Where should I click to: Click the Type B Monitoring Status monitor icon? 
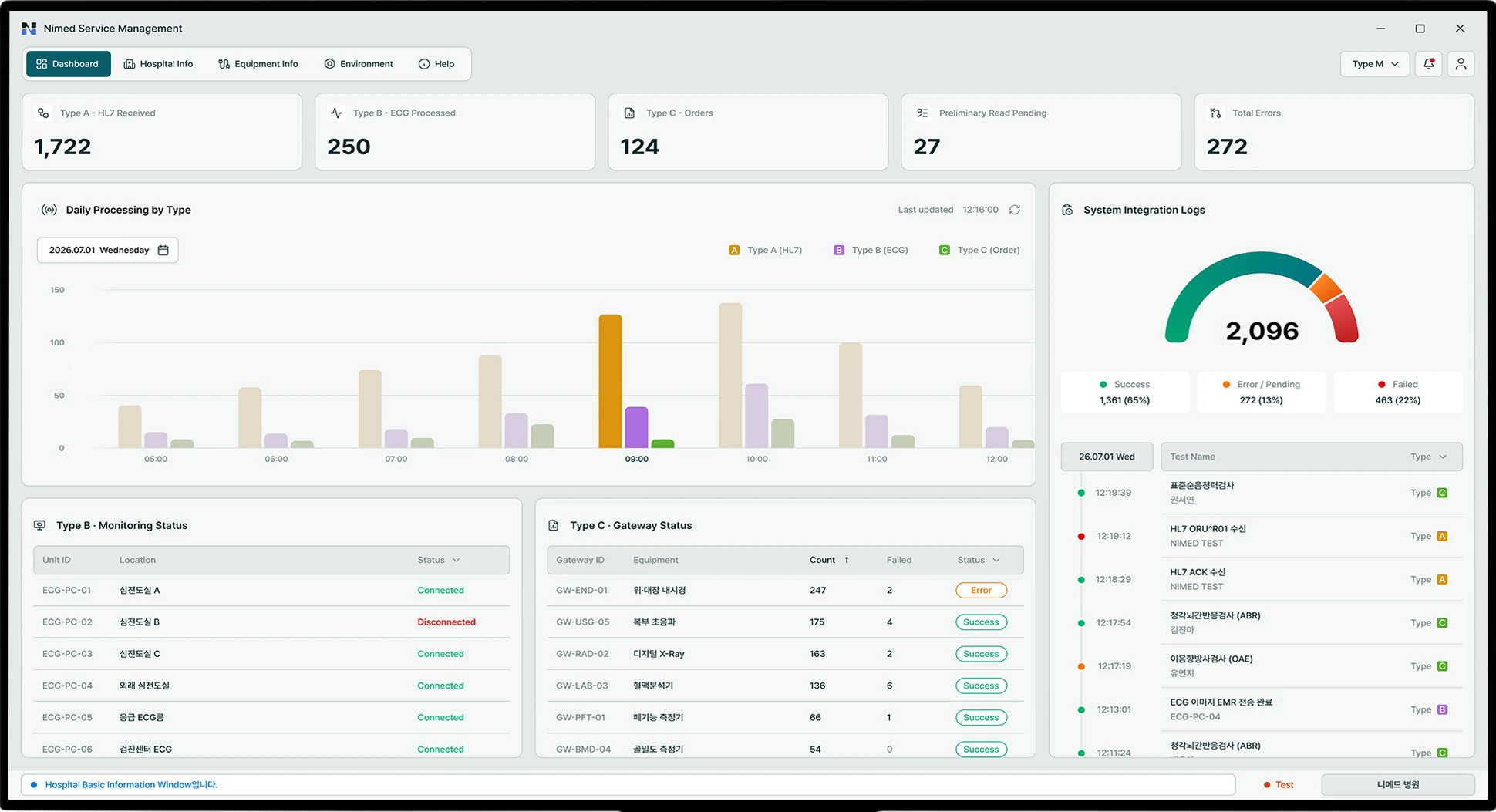tap(39, 525)
